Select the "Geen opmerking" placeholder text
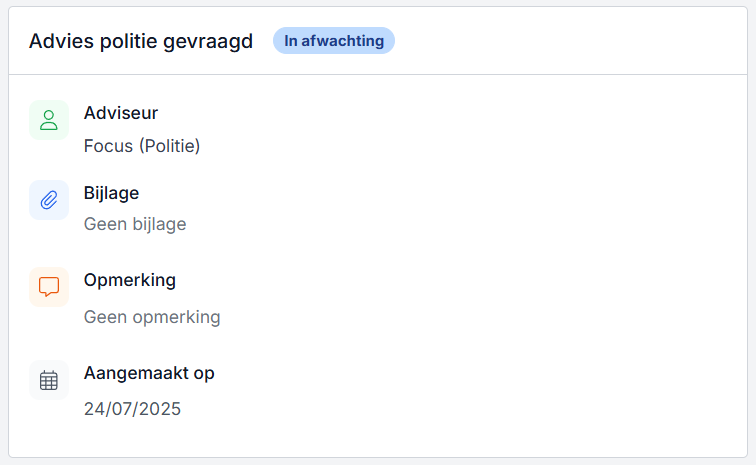The image size is (756, 465). tap(152, 317)
